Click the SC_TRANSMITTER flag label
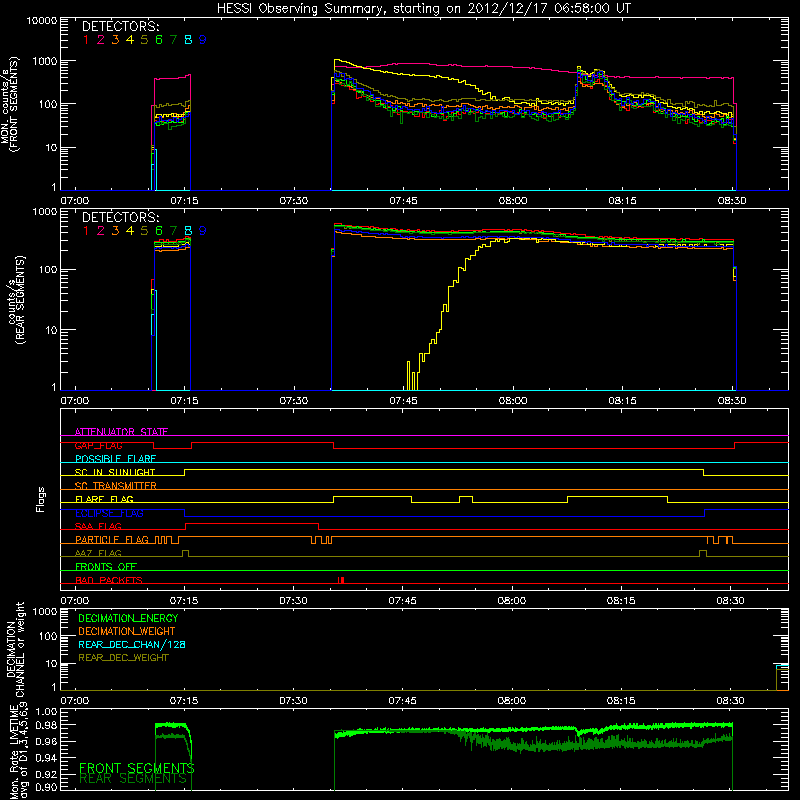Image resolution: width=800 pixels, height=800 pixels. pyautogui.click(x=115, y=485)
